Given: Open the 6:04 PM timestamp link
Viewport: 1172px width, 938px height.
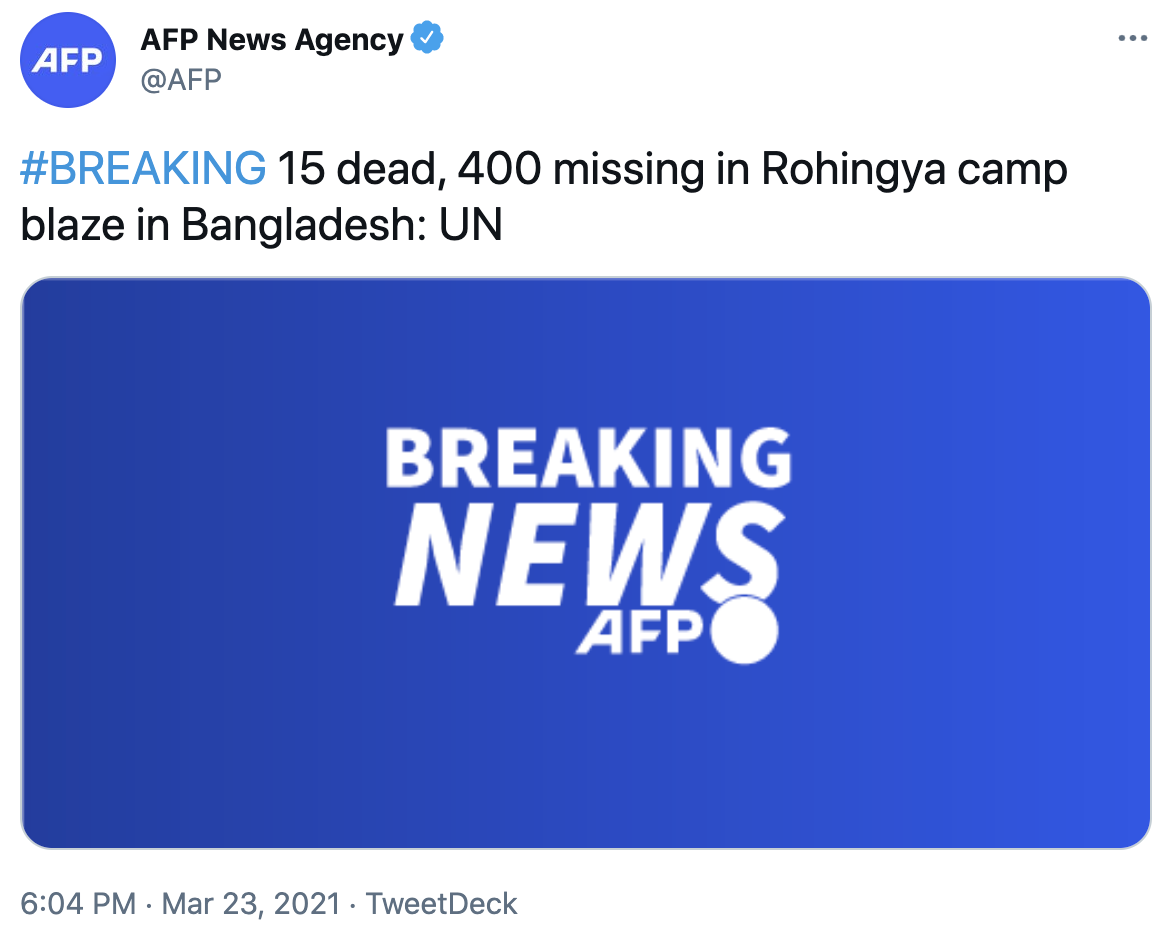Looking at the screenshot, I should pos(77,904).
